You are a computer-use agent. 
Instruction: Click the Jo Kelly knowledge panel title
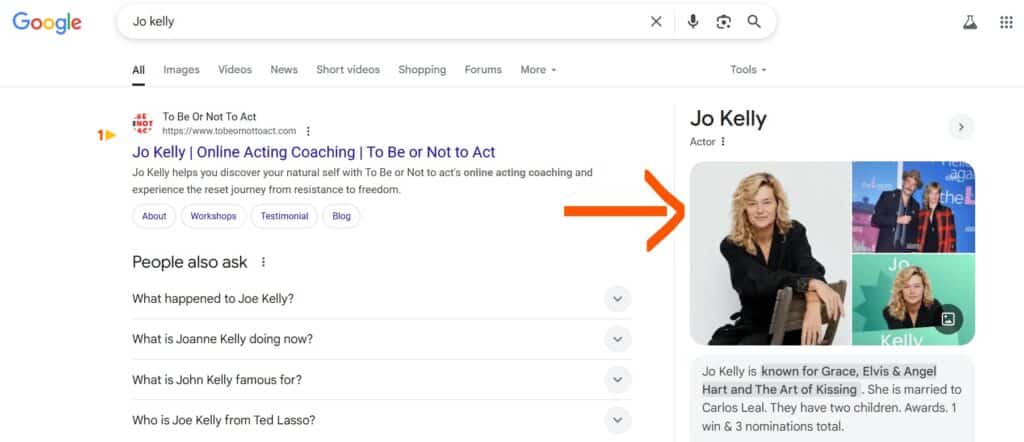point(728,119)
